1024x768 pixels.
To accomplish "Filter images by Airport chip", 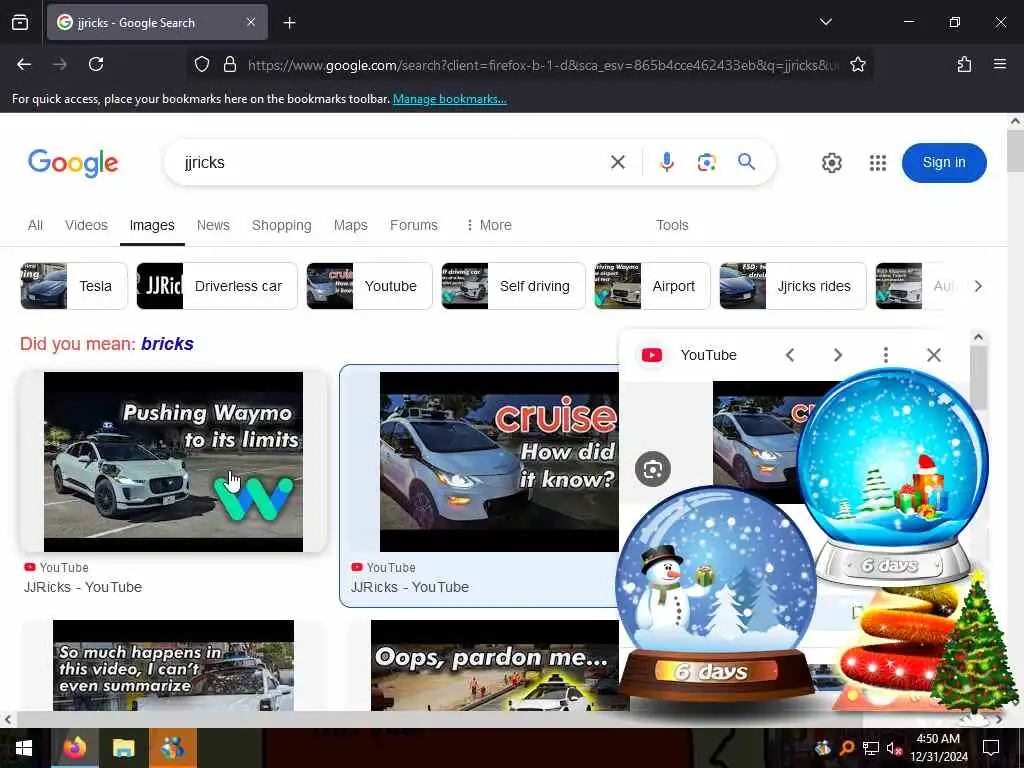I will pos(652,286).
